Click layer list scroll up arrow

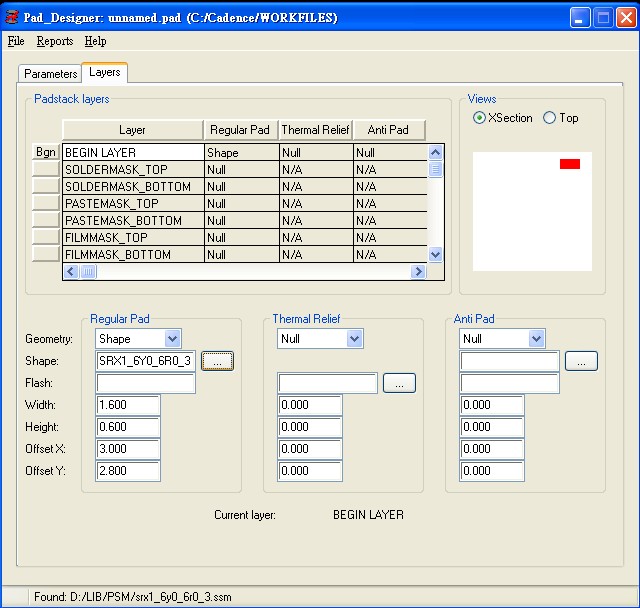(435, 153)
